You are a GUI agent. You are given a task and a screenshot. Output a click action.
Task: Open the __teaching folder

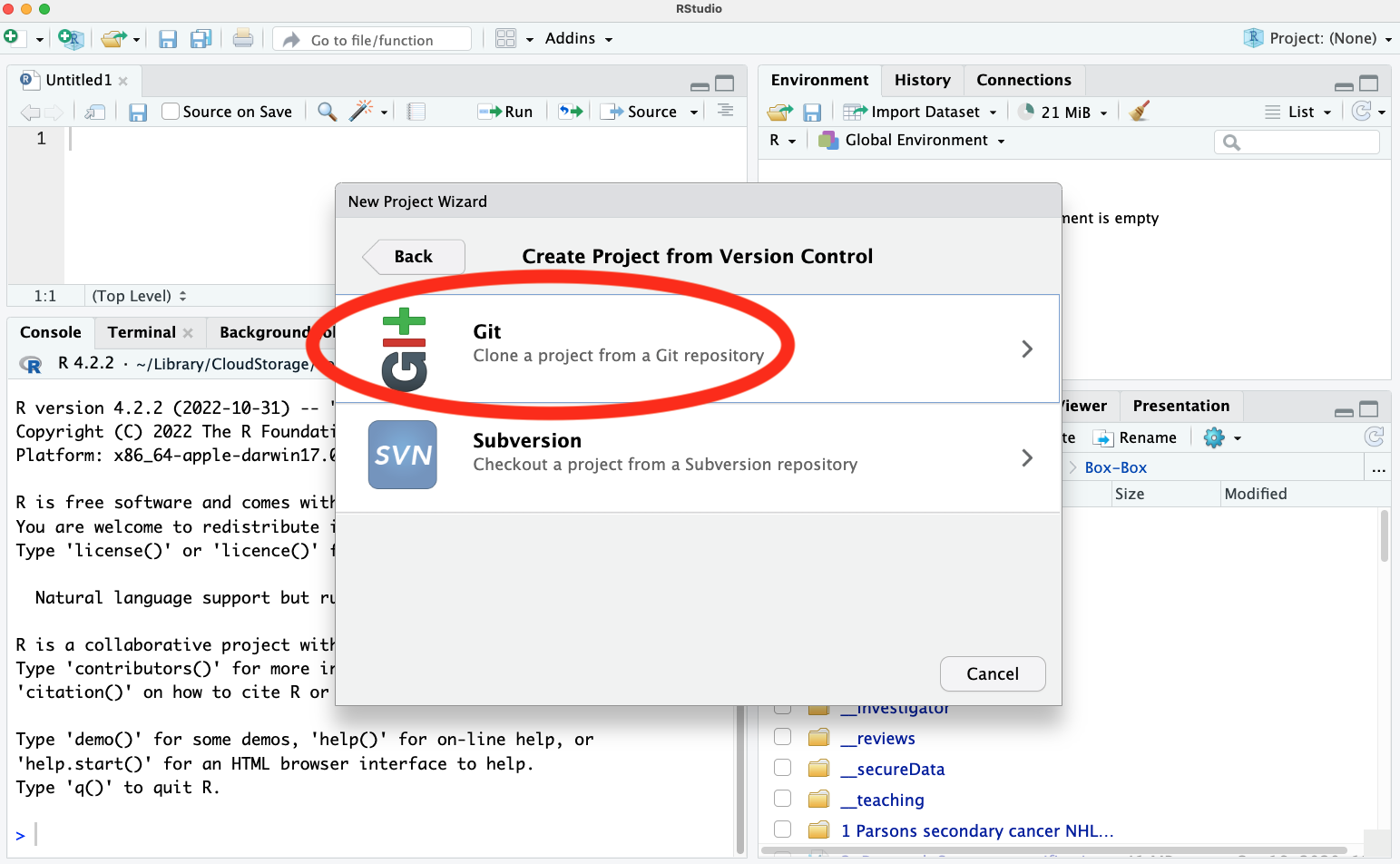(x=882, y=800)
